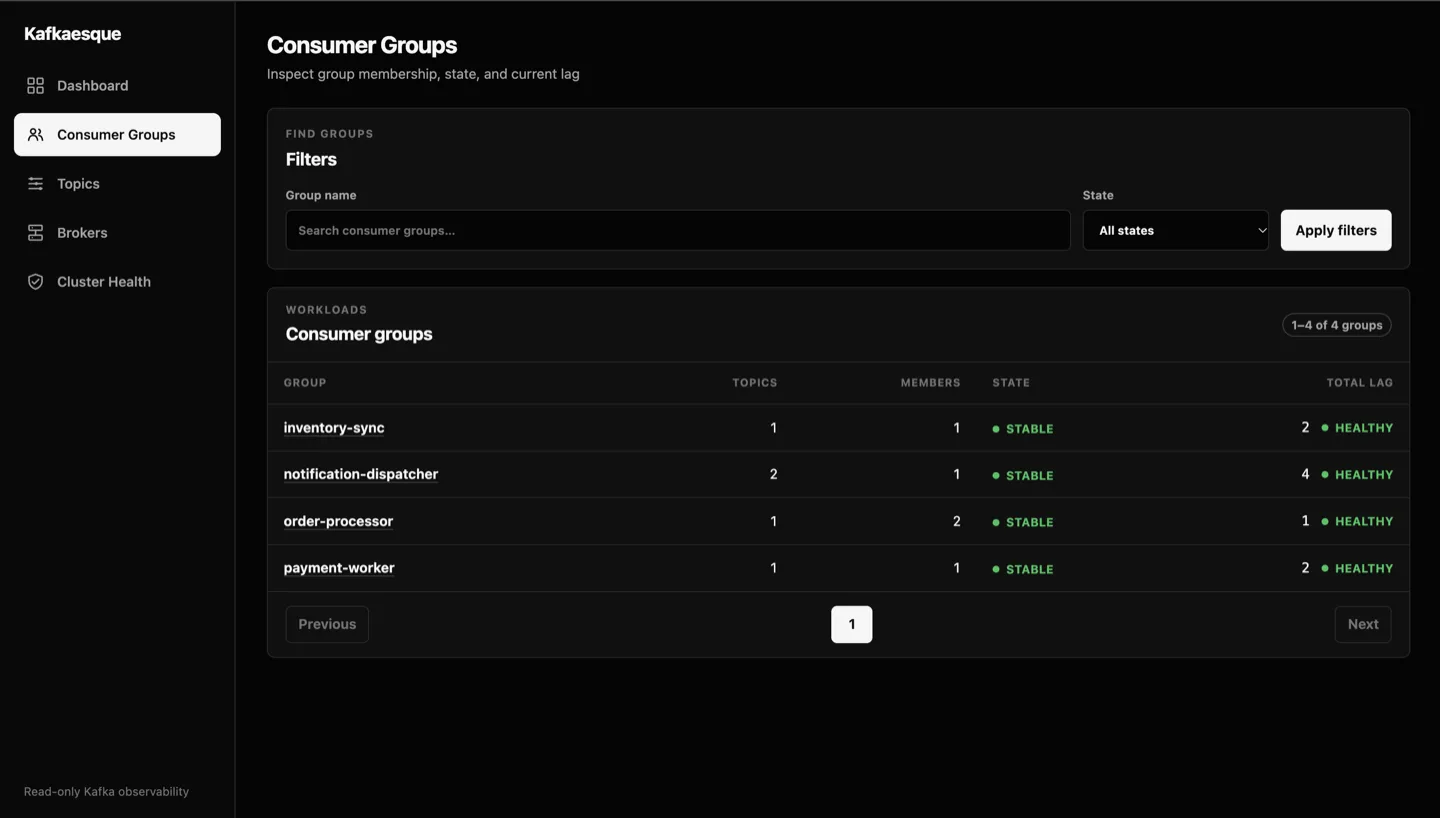Go to Topics label in the sidebar

(78, 184)
